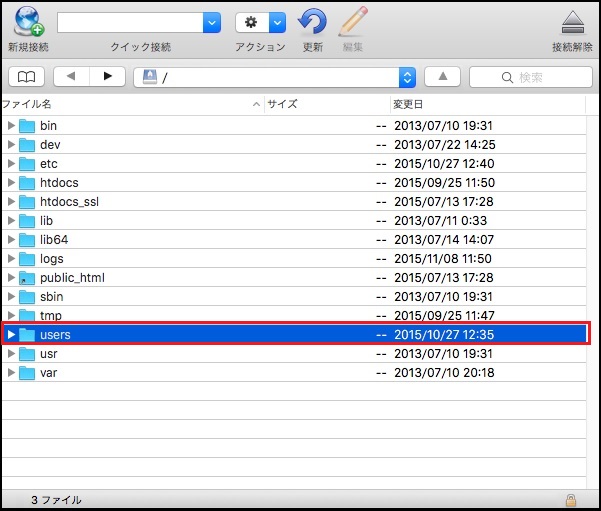Go back with the left arrow button

70,77
